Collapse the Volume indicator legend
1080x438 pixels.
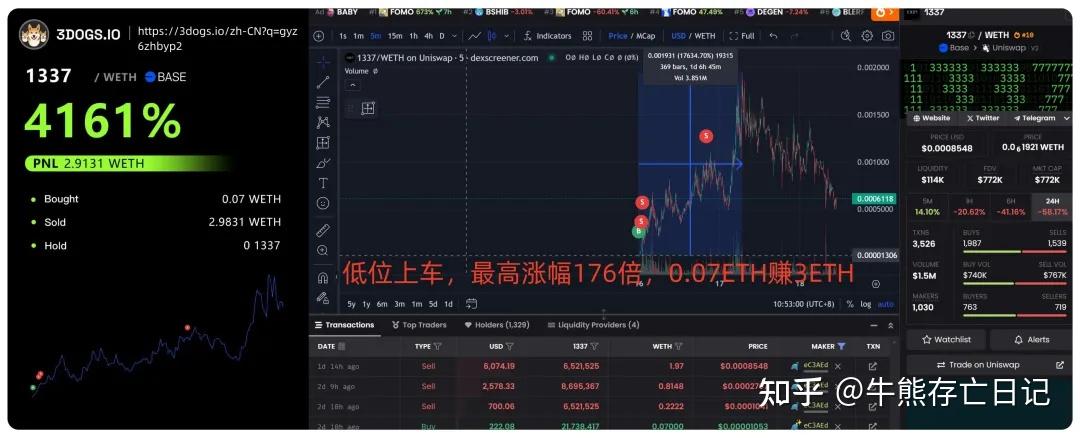coord(352,85)
